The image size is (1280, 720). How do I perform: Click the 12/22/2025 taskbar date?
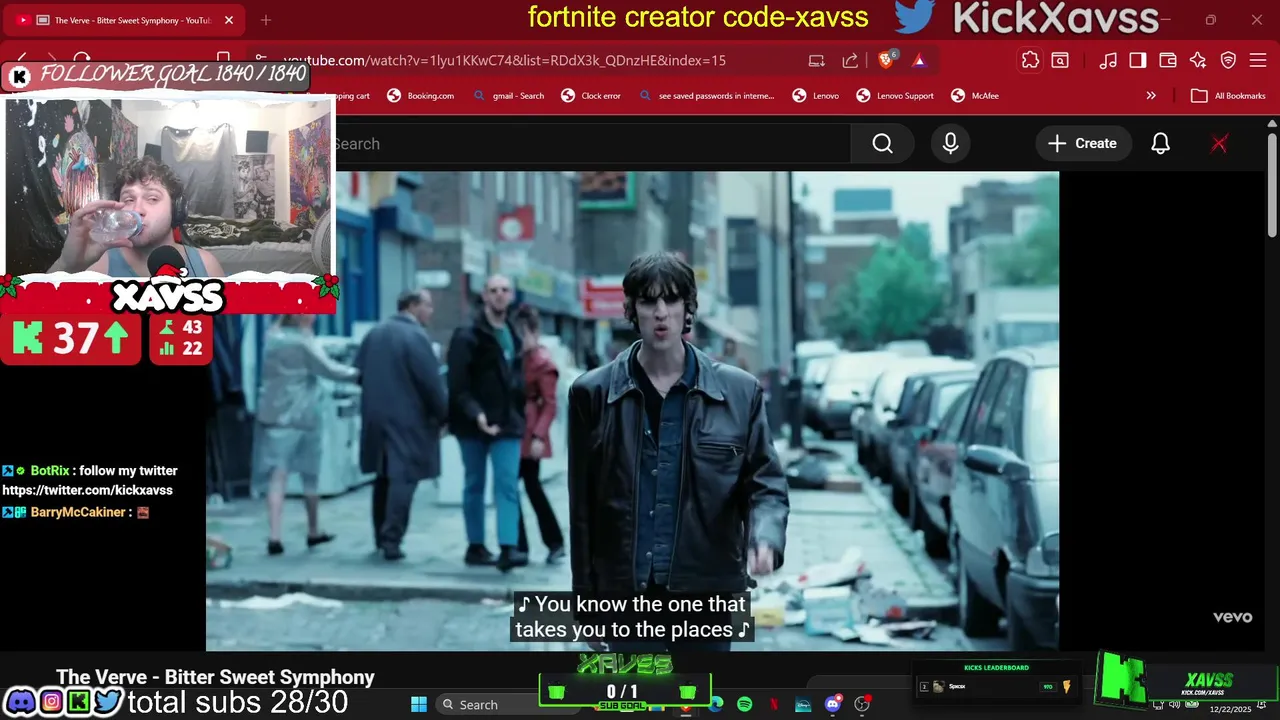[1230, 709]
